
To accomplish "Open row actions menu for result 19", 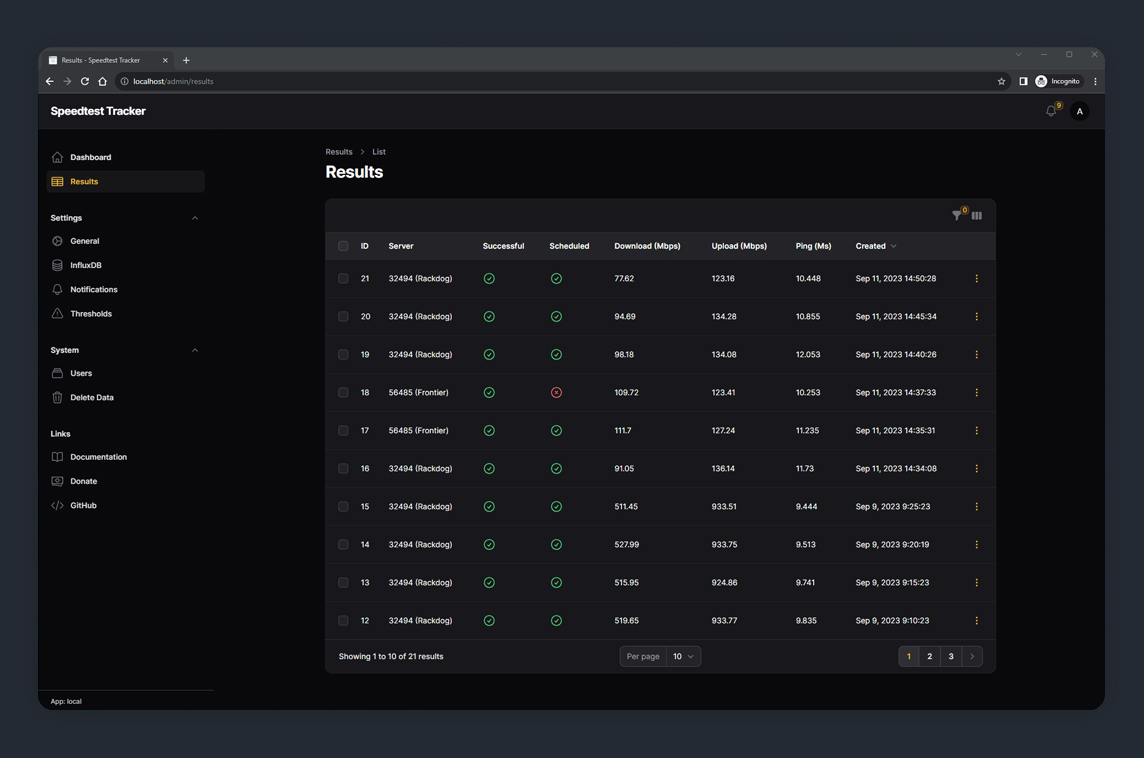I will [976, 355].
